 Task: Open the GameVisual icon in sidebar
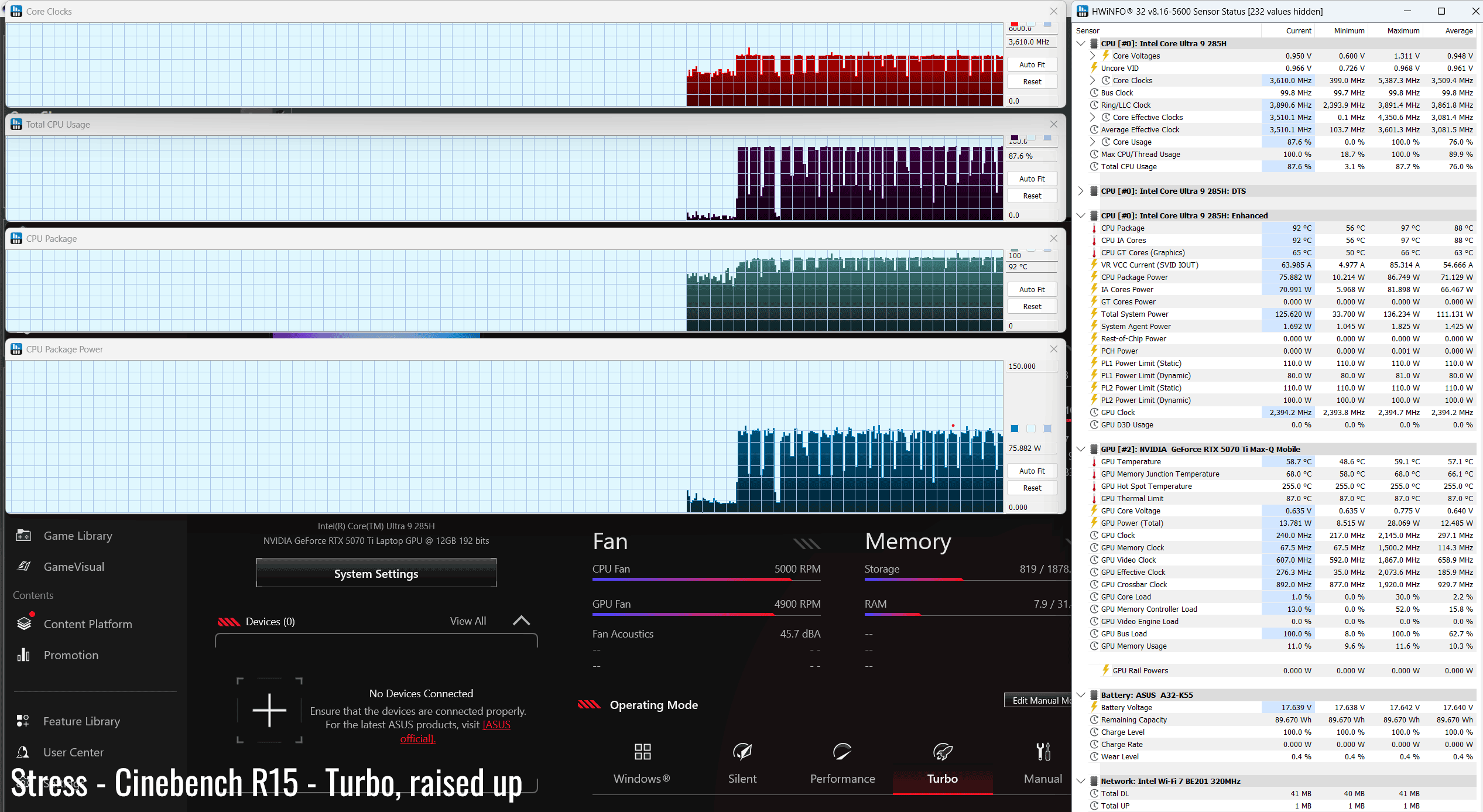tap(23, 566)
